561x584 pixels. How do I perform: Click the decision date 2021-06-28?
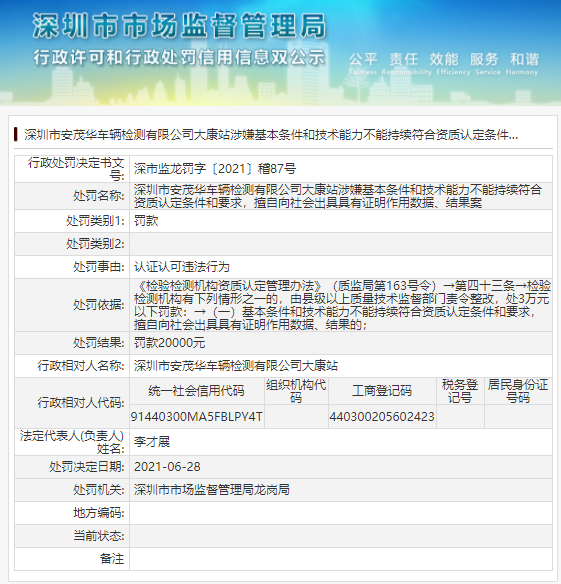click(167, 467)
